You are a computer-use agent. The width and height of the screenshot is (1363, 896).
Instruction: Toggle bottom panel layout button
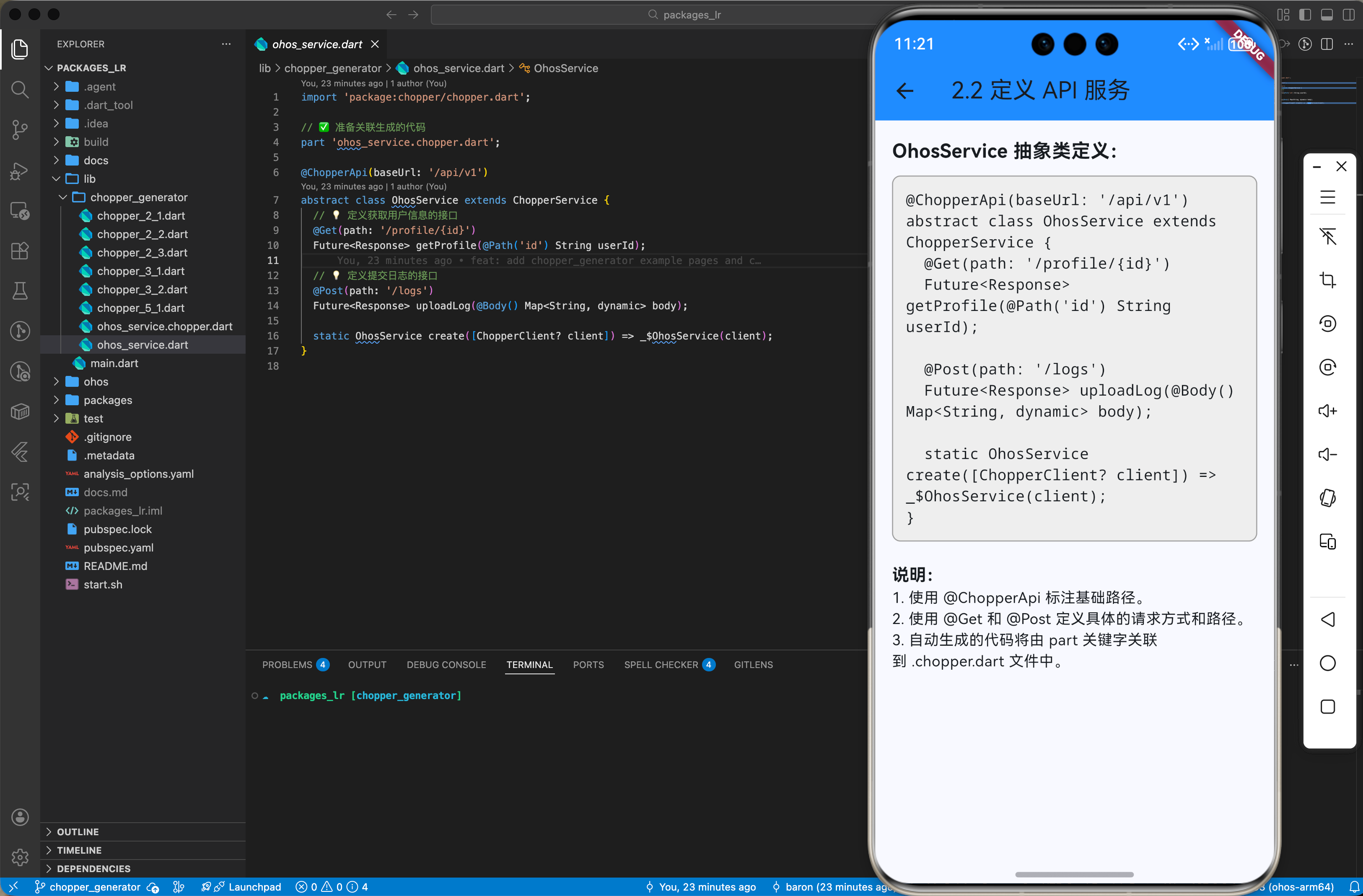[1327, 14]
